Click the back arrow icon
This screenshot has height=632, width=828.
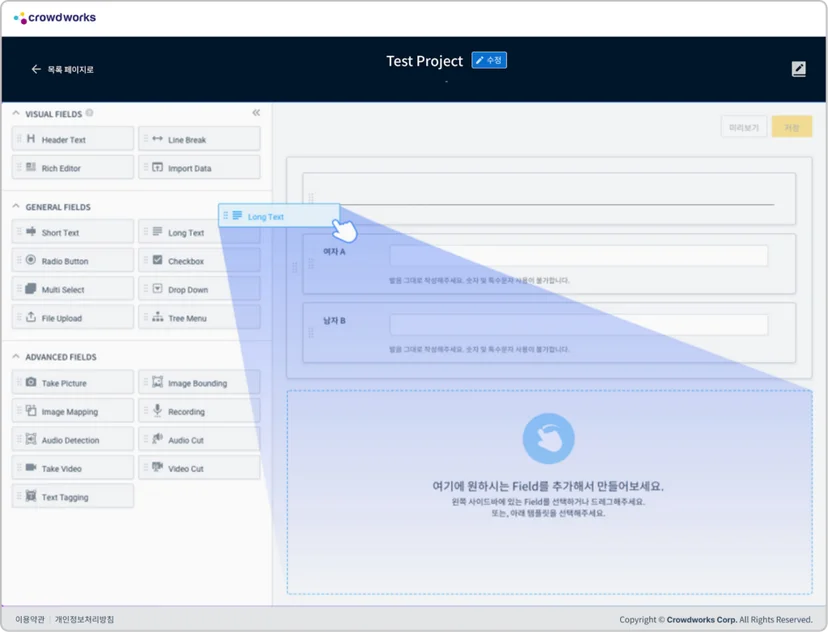(36, 69)
